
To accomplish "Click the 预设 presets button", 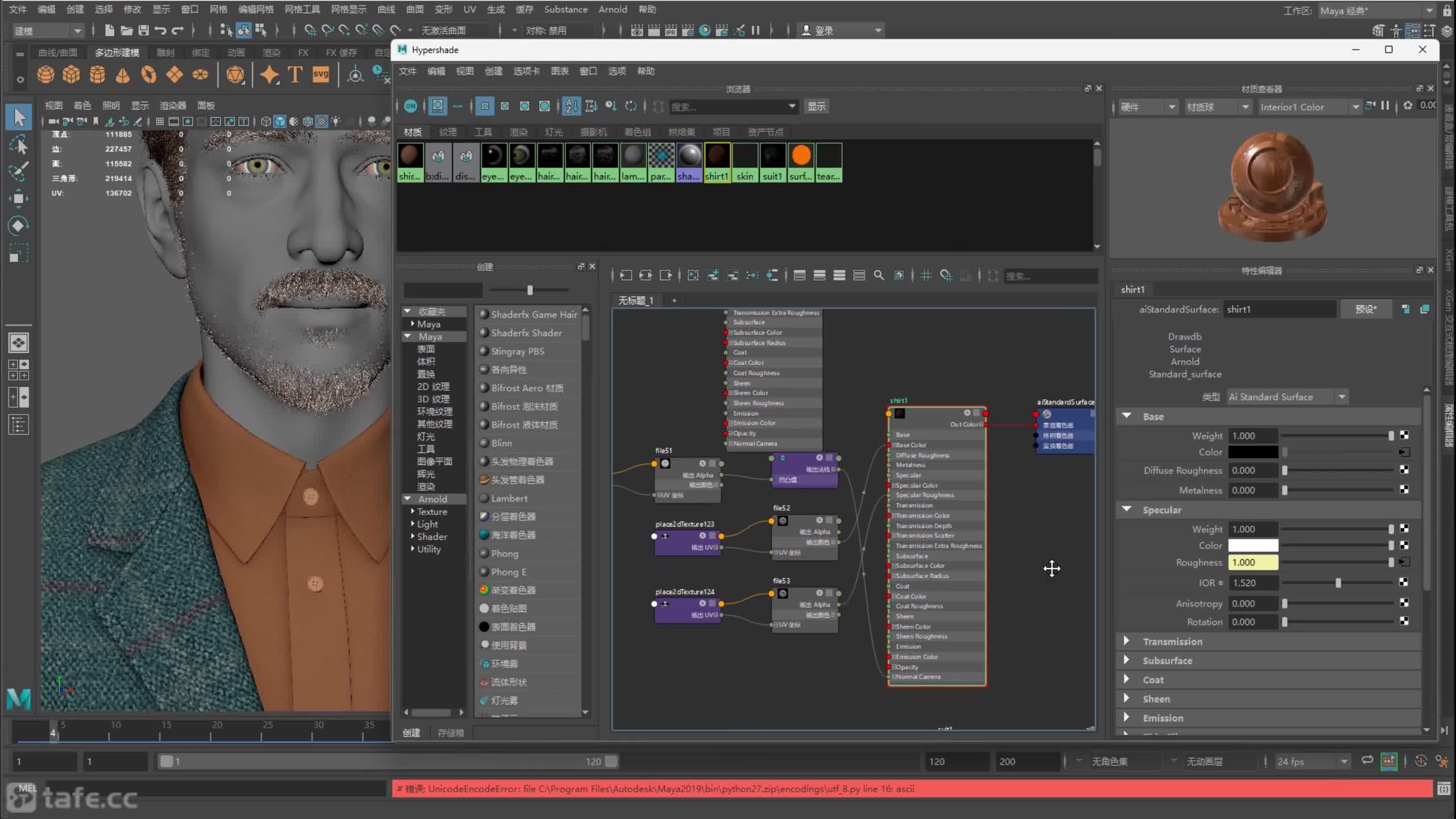I will click(x=1366, y=309).
